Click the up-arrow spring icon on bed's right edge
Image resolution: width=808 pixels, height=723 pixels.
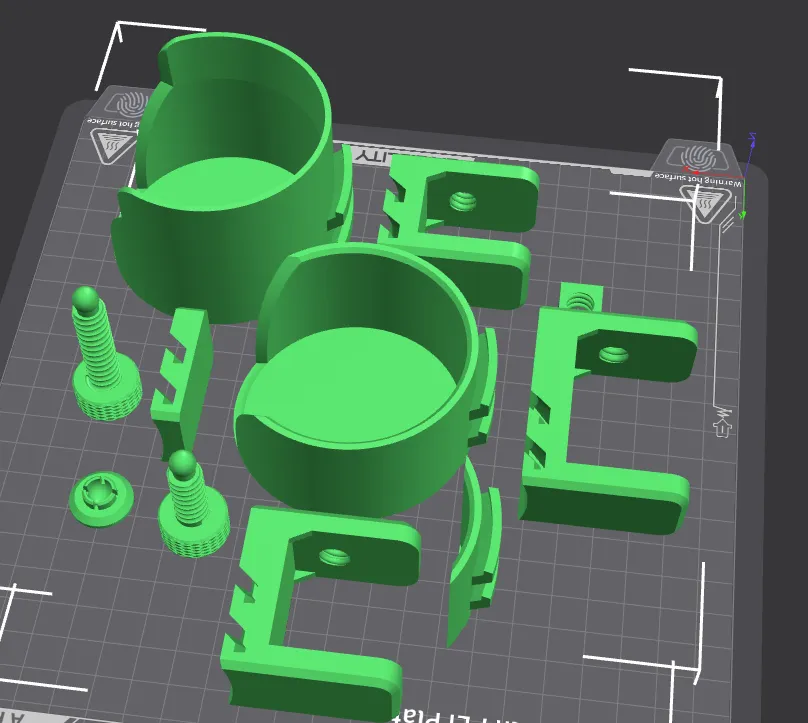coord(721,420)
